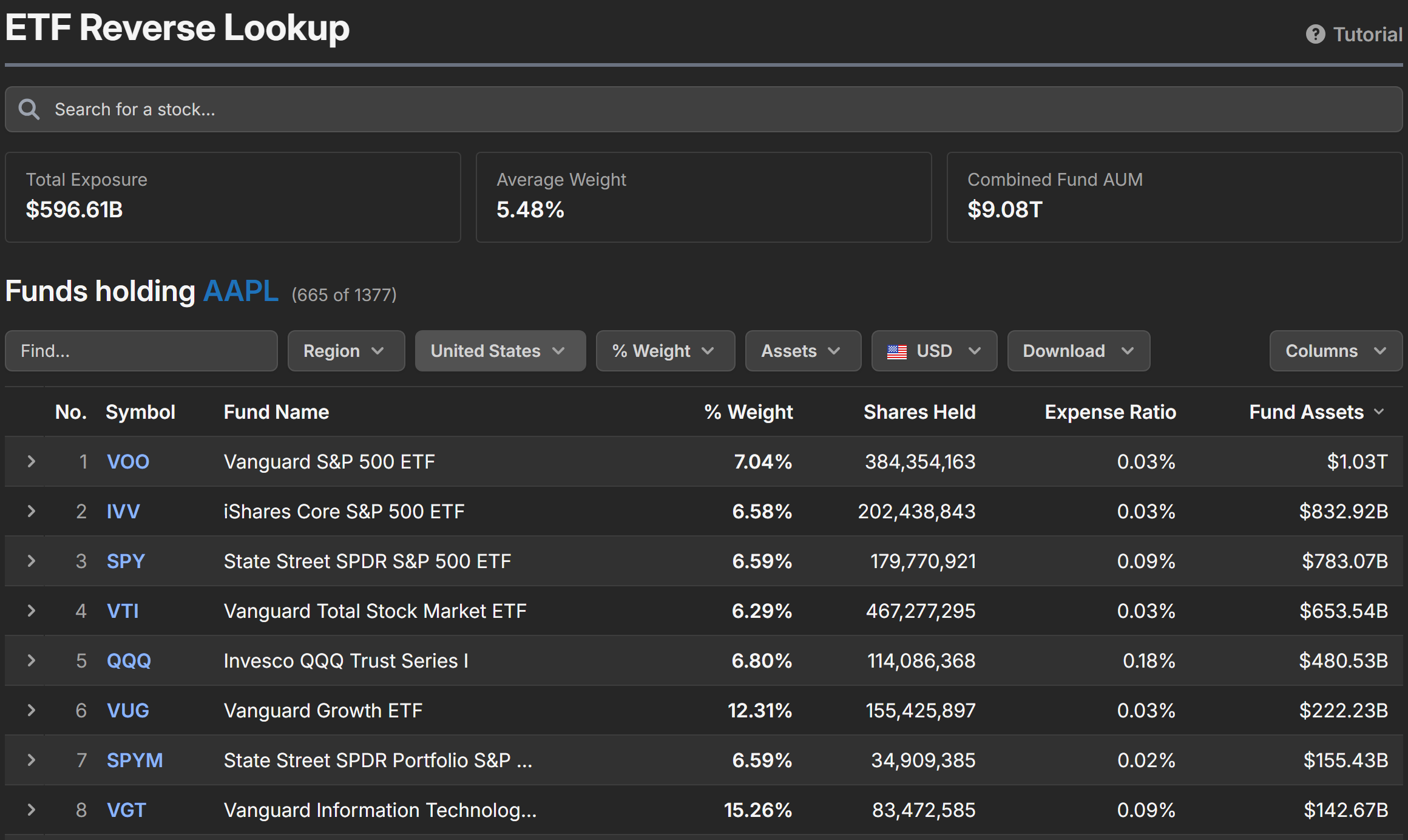
Task: Expand the VOO row details
Action: pyautogui.click(x=32, y=461)
